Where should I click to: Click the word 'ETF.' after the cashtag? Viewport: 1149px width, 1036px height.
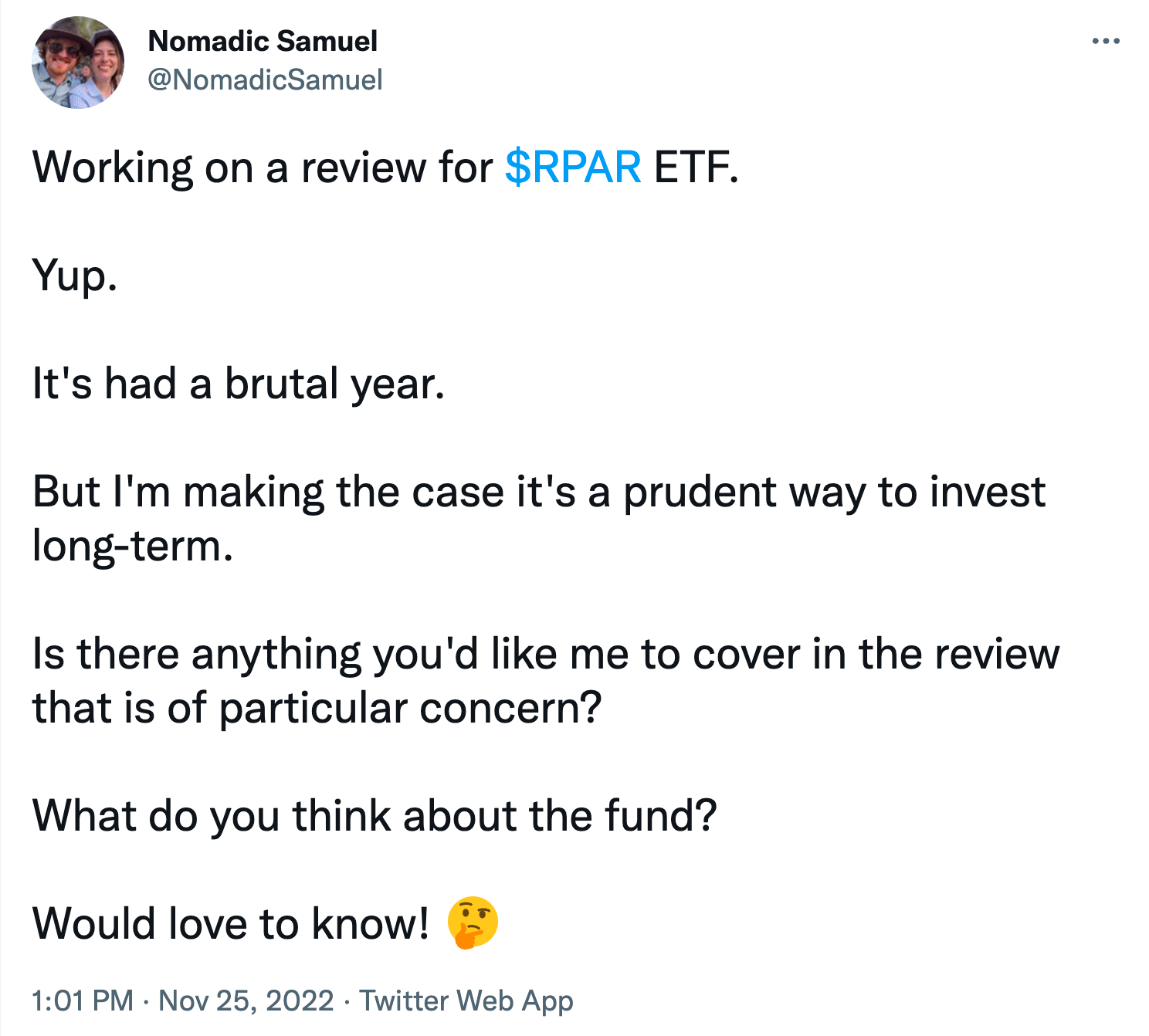697,167
